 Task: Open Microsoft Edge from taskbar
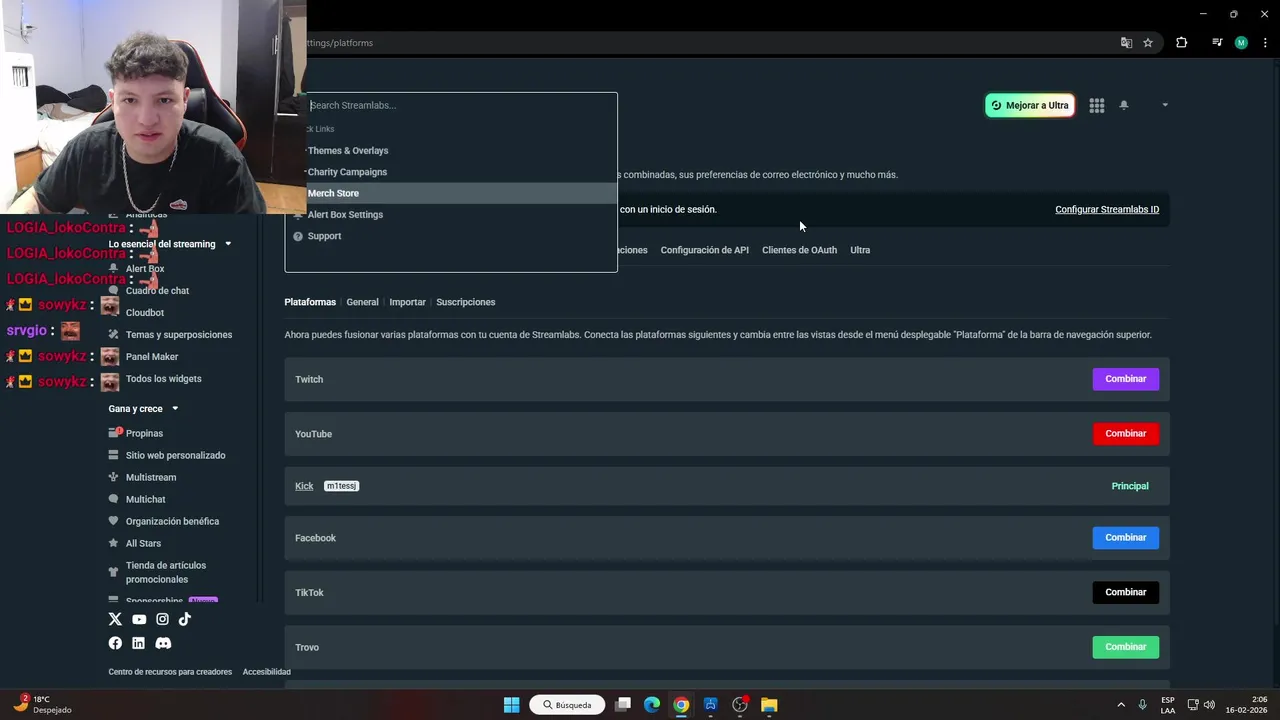[x=652, y=705]
